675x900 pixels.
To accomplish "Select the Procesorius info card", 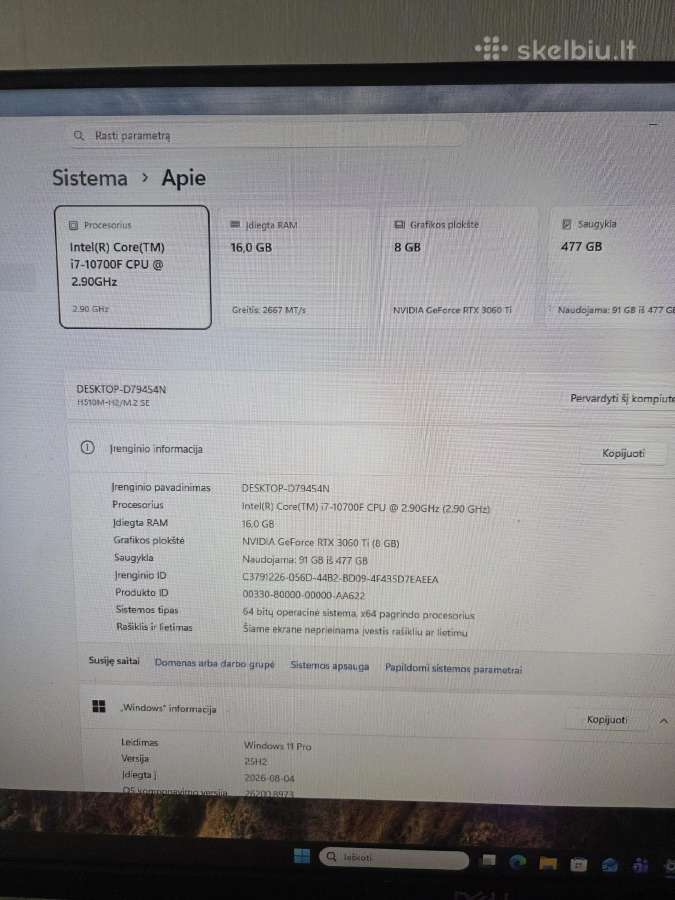I will [135, 267].
